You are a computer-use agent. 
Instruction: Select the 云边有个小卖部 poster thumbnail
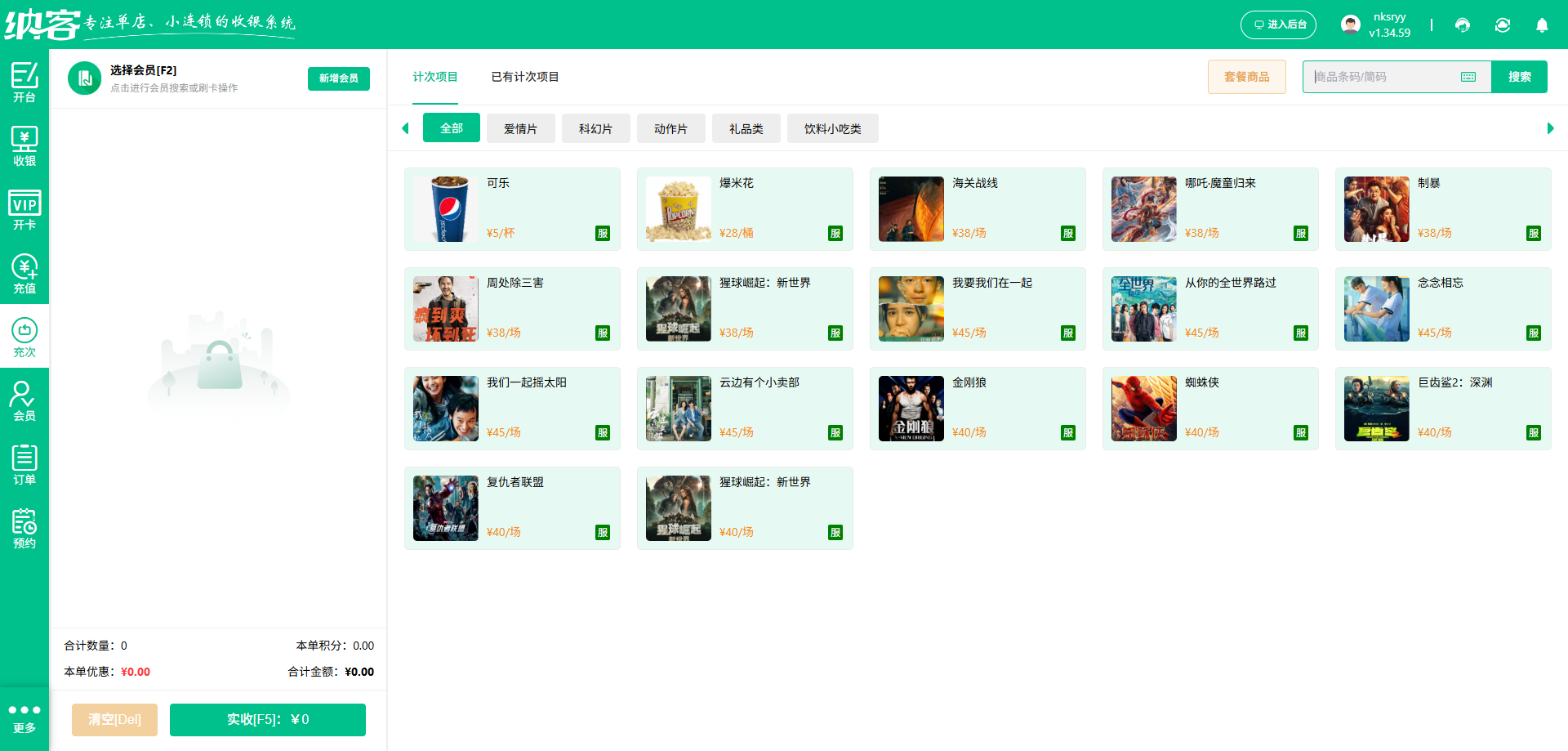[679, 409]
